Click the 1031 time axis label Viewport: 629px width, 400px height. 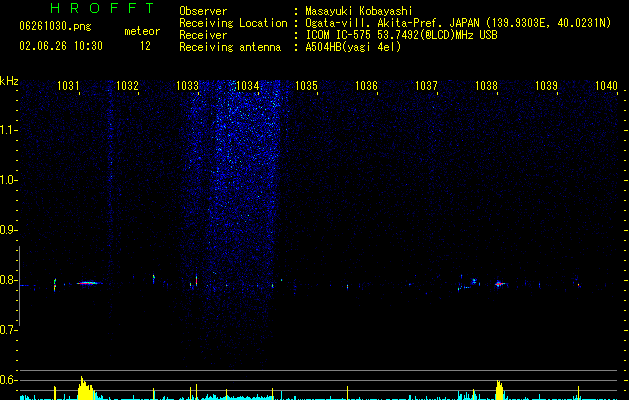[x=68, y=85]
